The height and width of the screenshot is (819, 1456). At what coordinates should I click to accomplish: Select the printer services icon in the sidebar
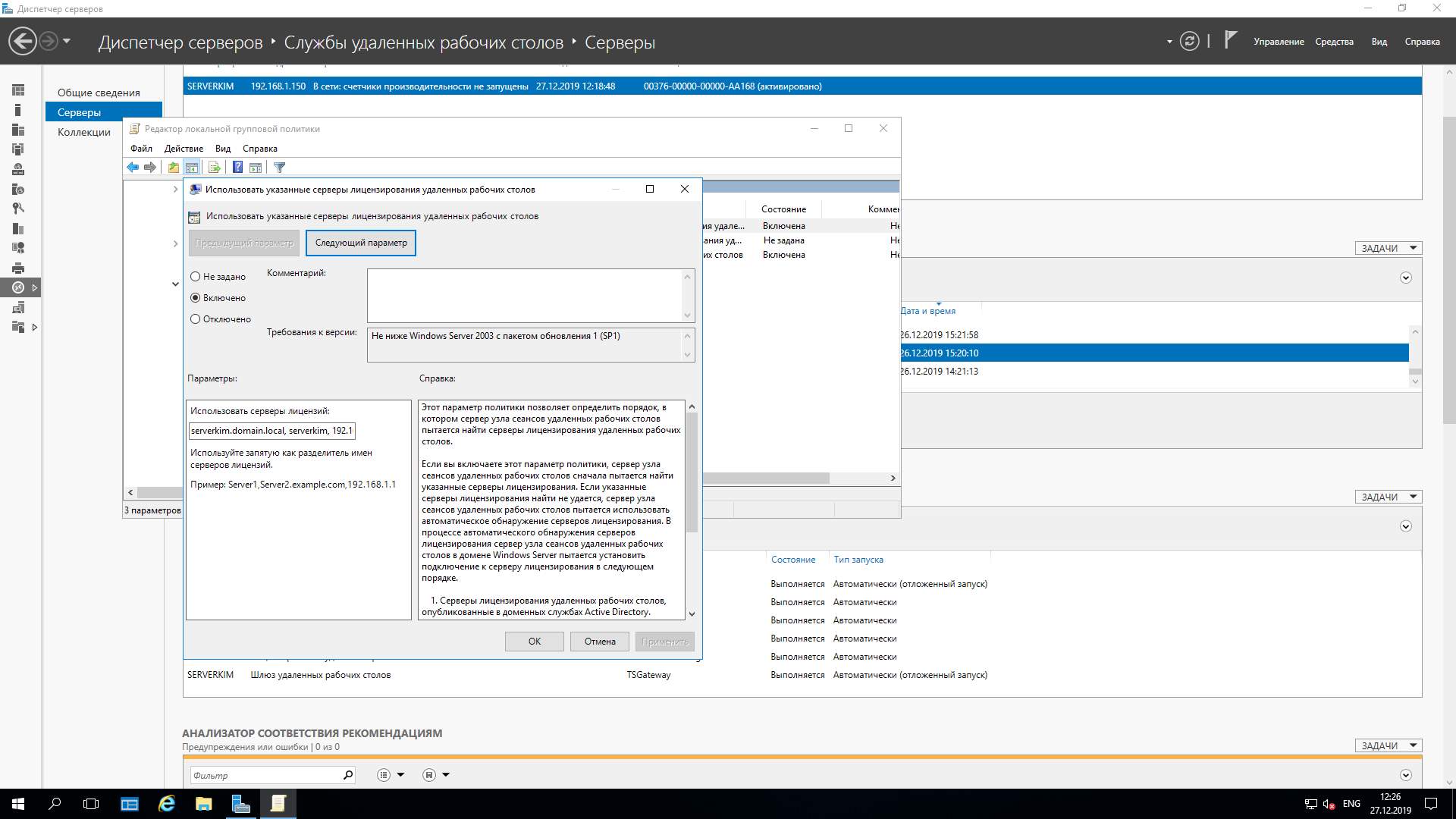[18, 268]
